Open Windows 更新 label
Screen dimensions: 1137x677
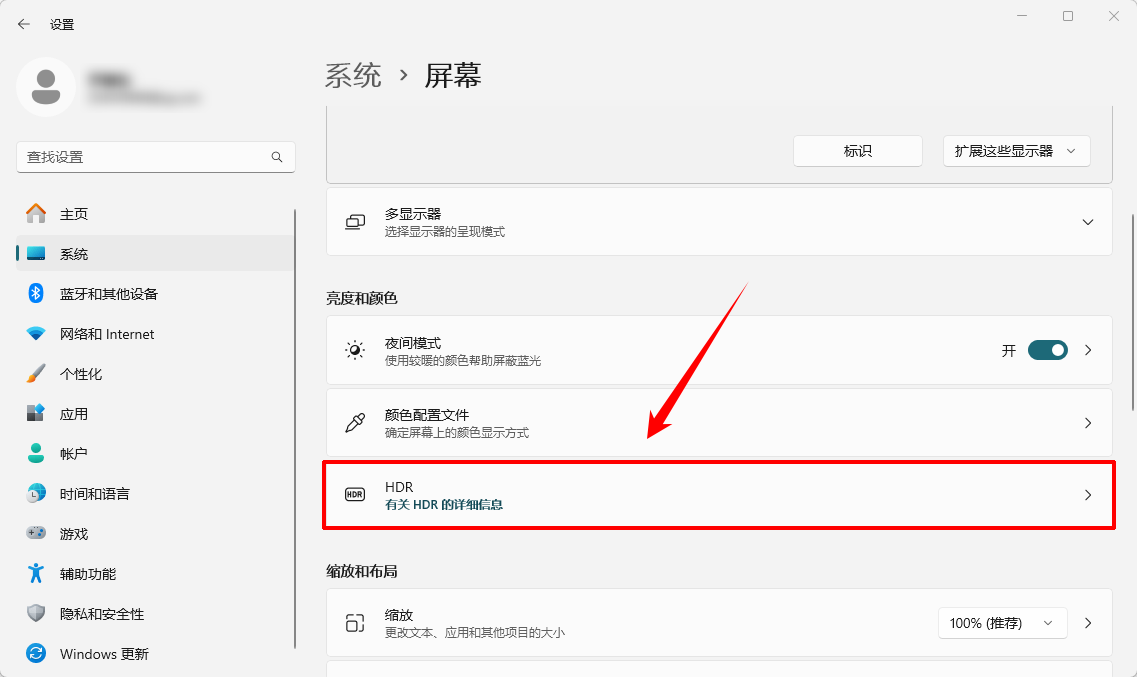[104, 654]
